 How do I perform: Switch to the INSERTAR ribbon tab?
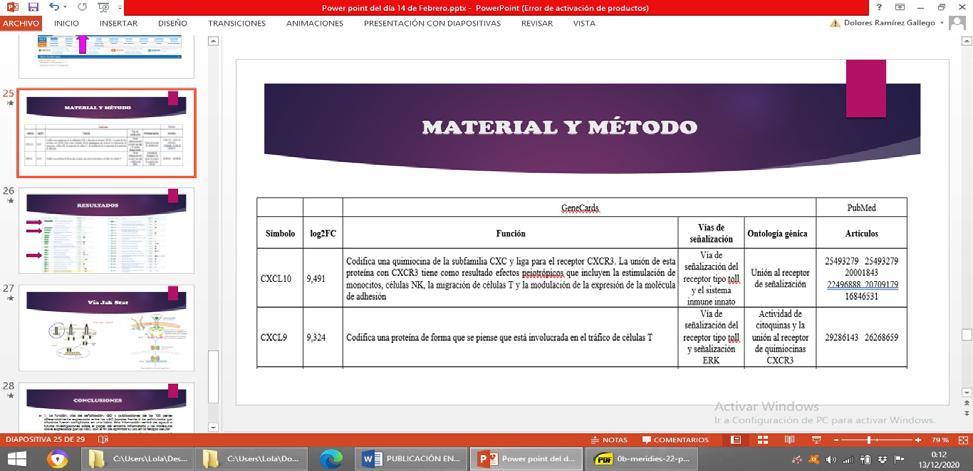(119, 23)
